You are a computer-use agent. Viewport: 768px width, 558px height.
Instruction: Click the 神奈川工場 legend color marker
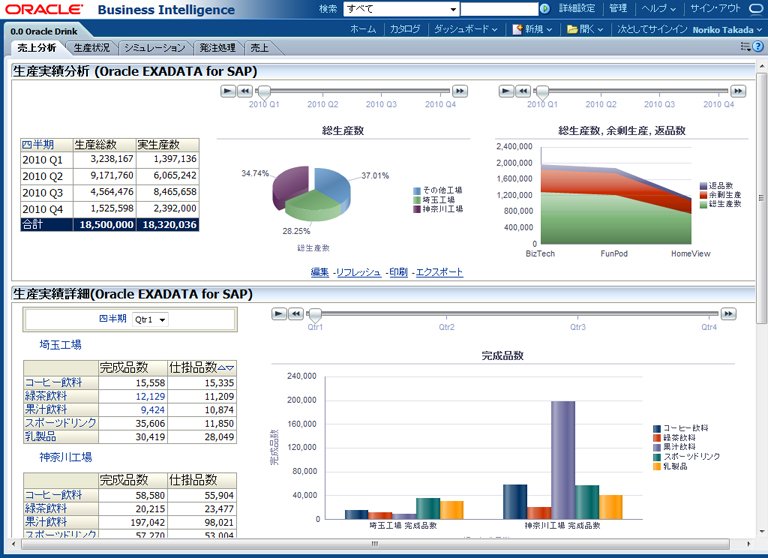tap(417, 209)
